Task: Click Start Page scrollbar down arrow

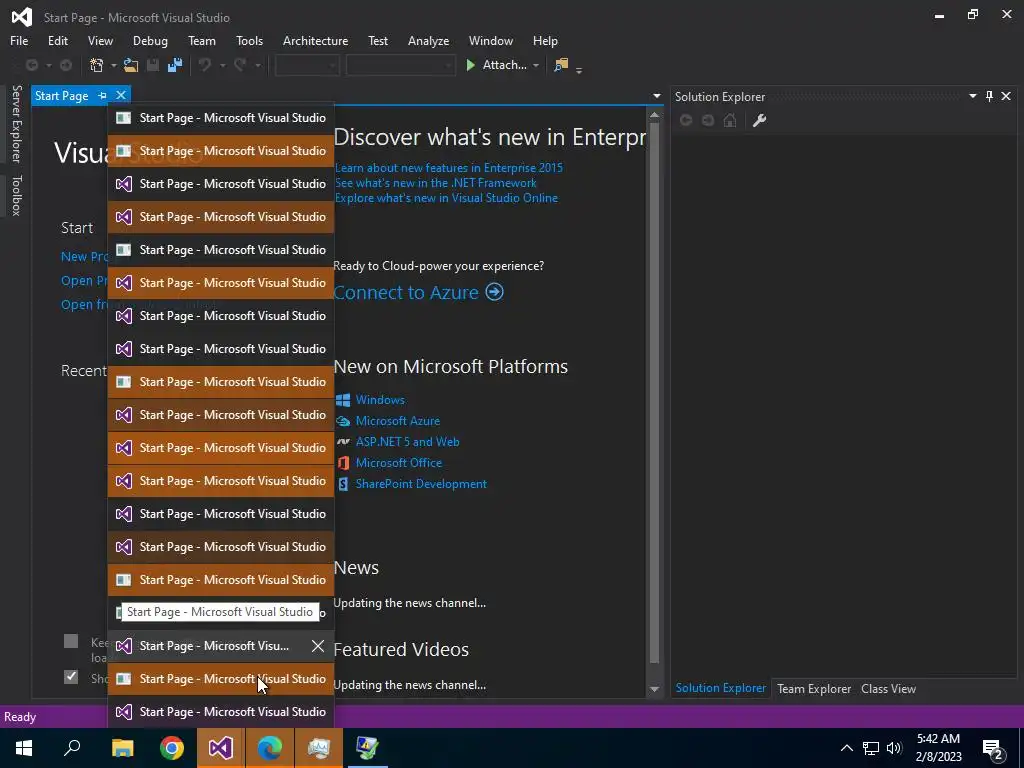Action: pyautogui.click(x=654, y=690)
